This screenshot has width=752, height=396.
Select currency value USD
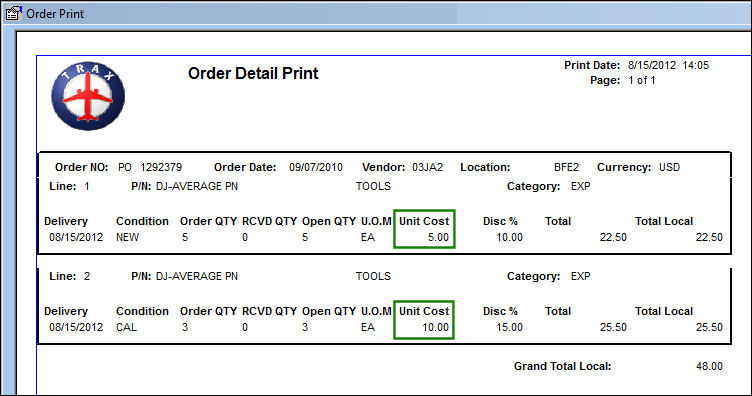pos(669,167)
